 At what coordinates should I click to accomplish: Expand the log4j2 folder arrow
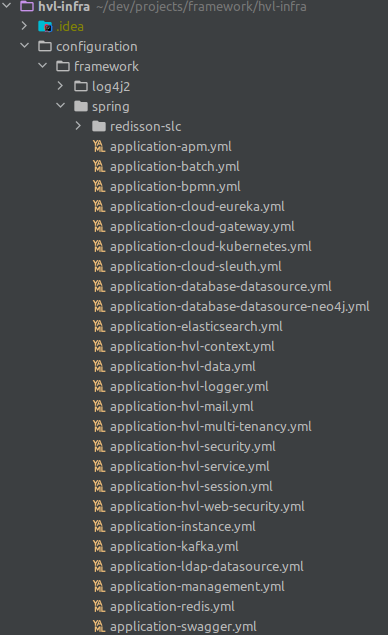point(60,85)
